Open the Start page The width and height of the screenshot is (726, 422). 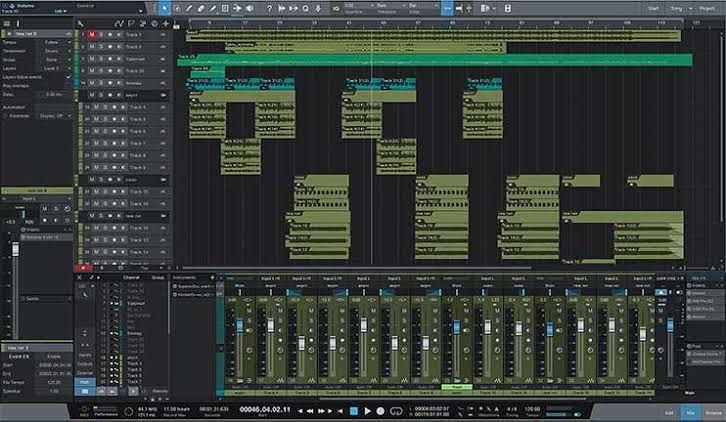point(653,8)
